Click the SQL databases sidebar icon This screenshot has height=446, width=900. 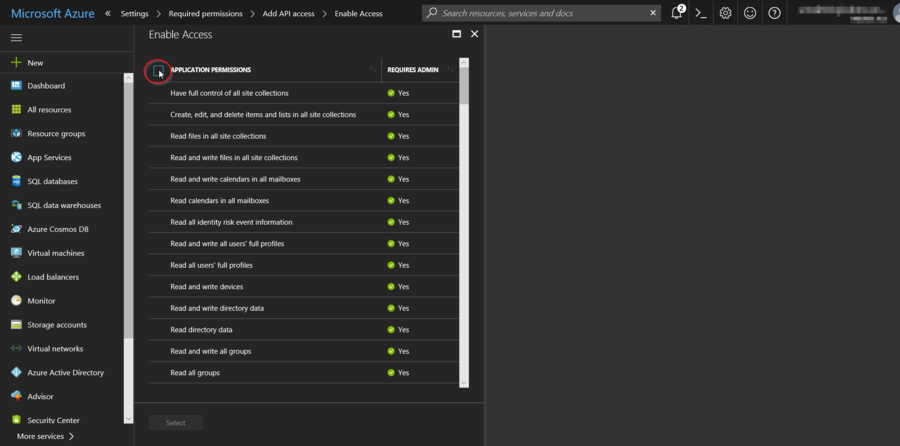click(17, 181)
